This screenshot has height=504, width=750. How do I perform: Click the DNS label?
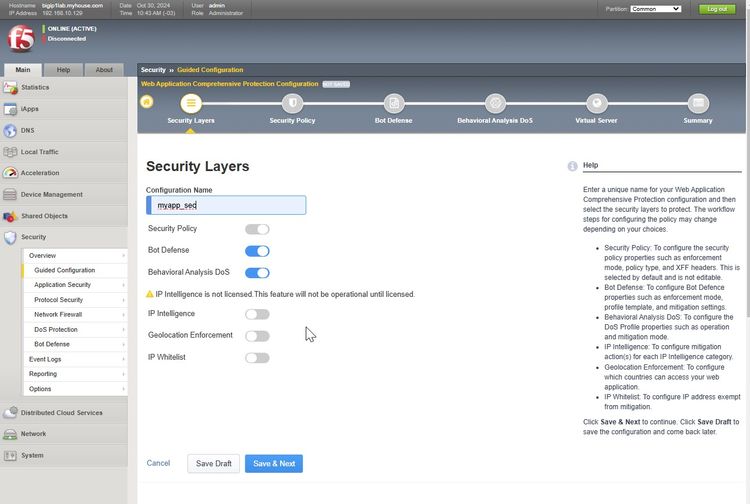point(28,131)
